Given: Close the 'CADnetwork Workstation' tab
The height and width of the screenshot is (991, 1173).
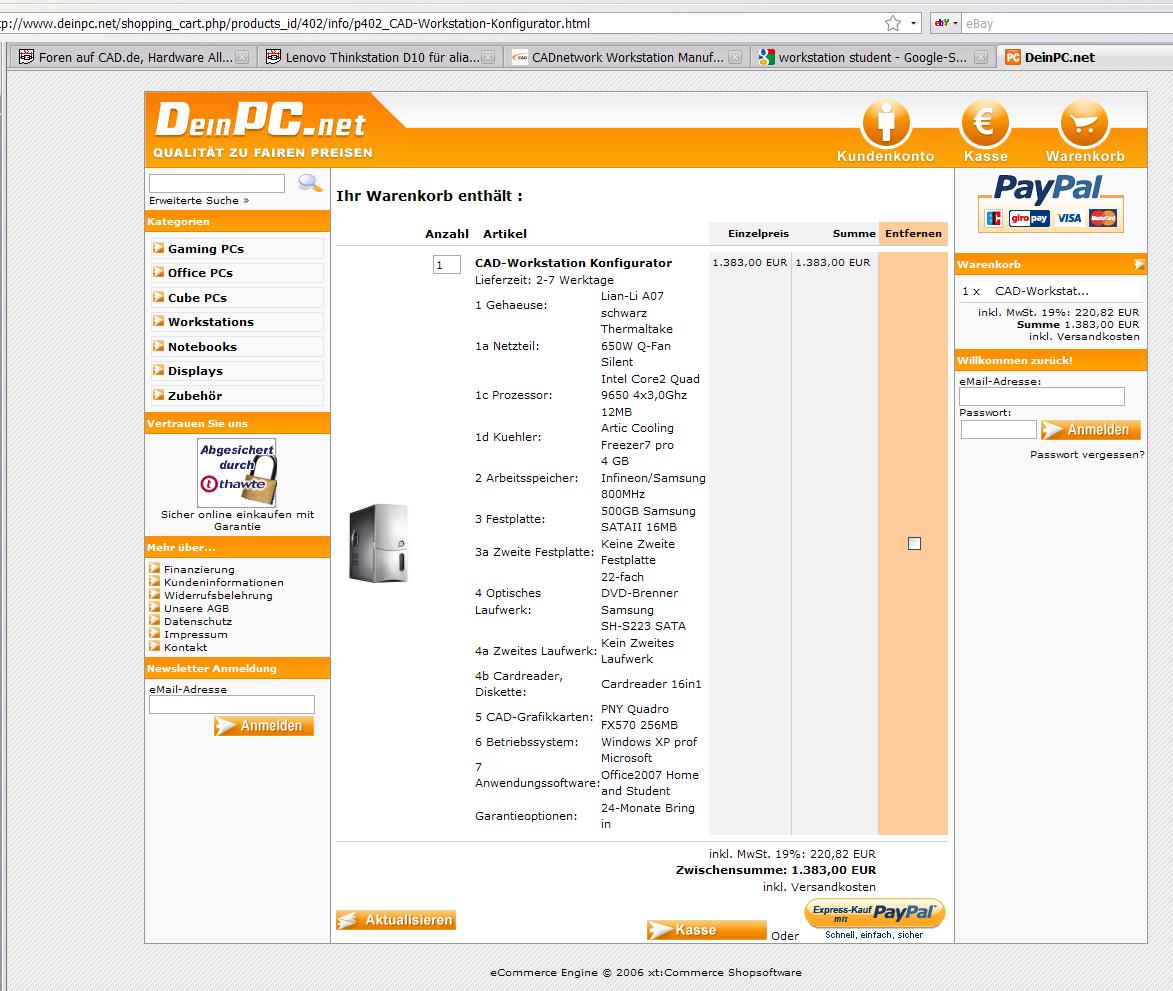Looking at the screenshot, I should coord(735,58).
